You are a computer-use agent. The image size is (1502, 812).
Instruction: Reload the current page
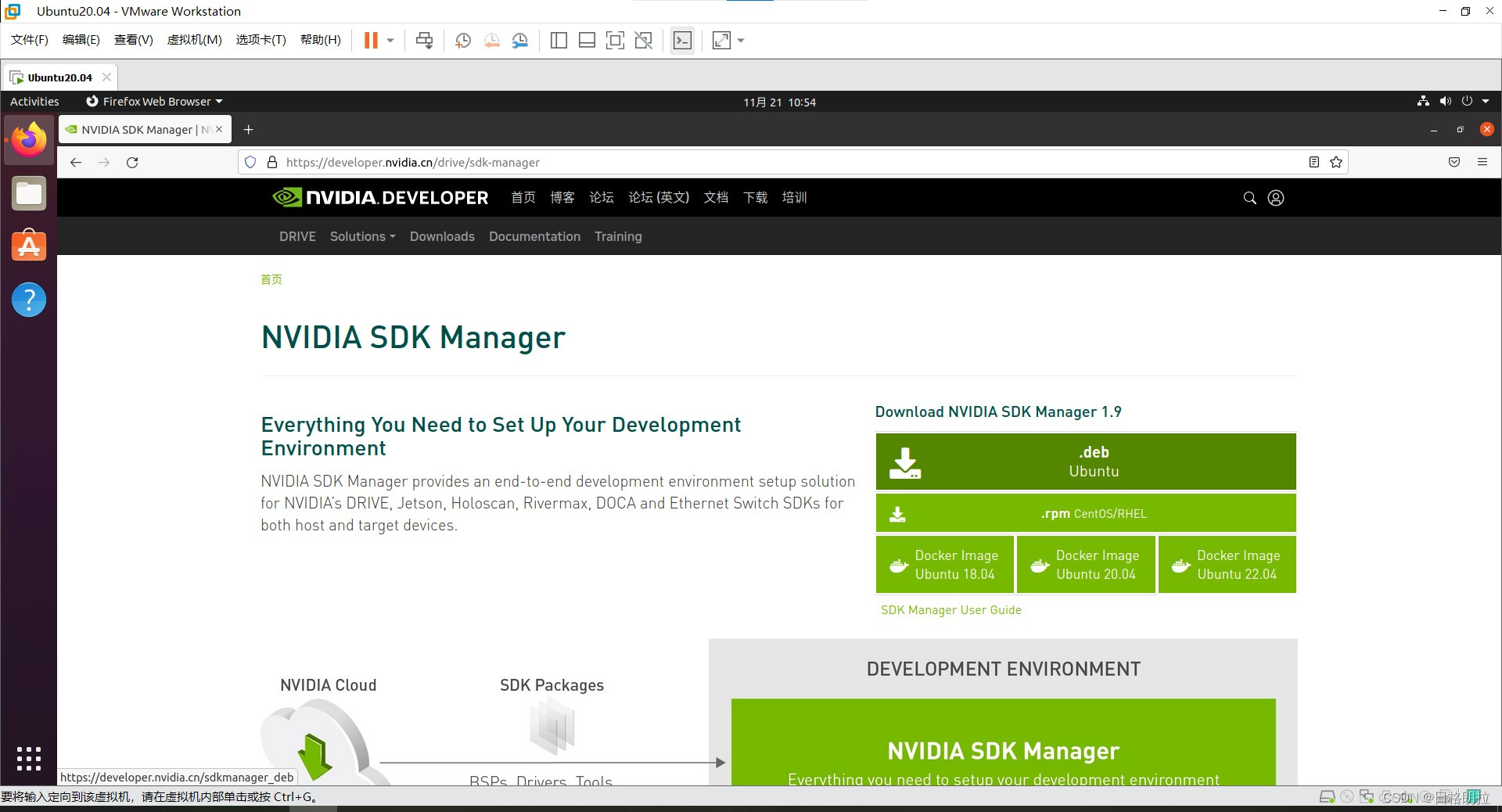[x=132, y=163]
